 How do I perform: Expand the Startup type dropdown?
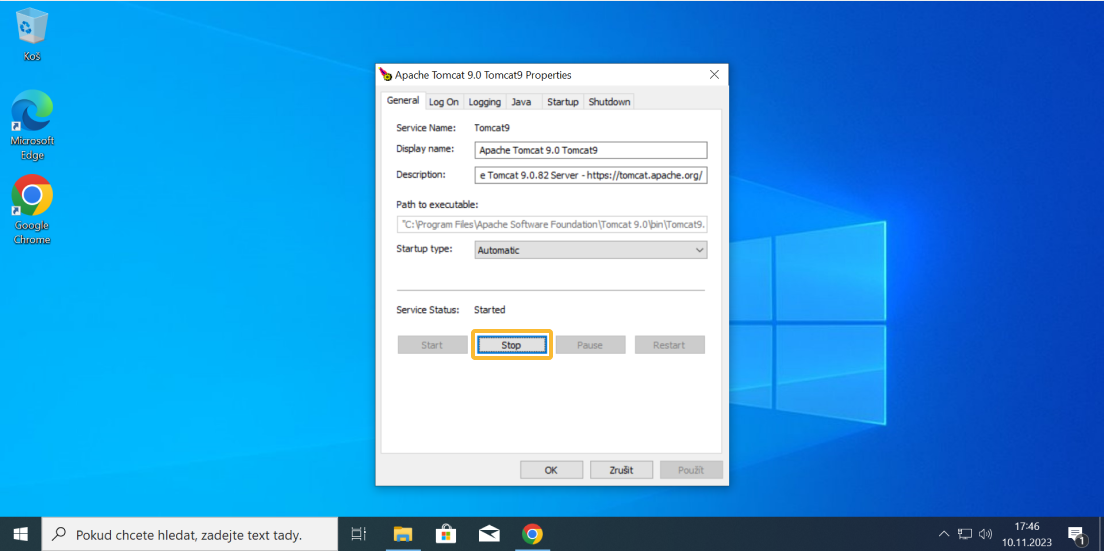coord(590,250)
